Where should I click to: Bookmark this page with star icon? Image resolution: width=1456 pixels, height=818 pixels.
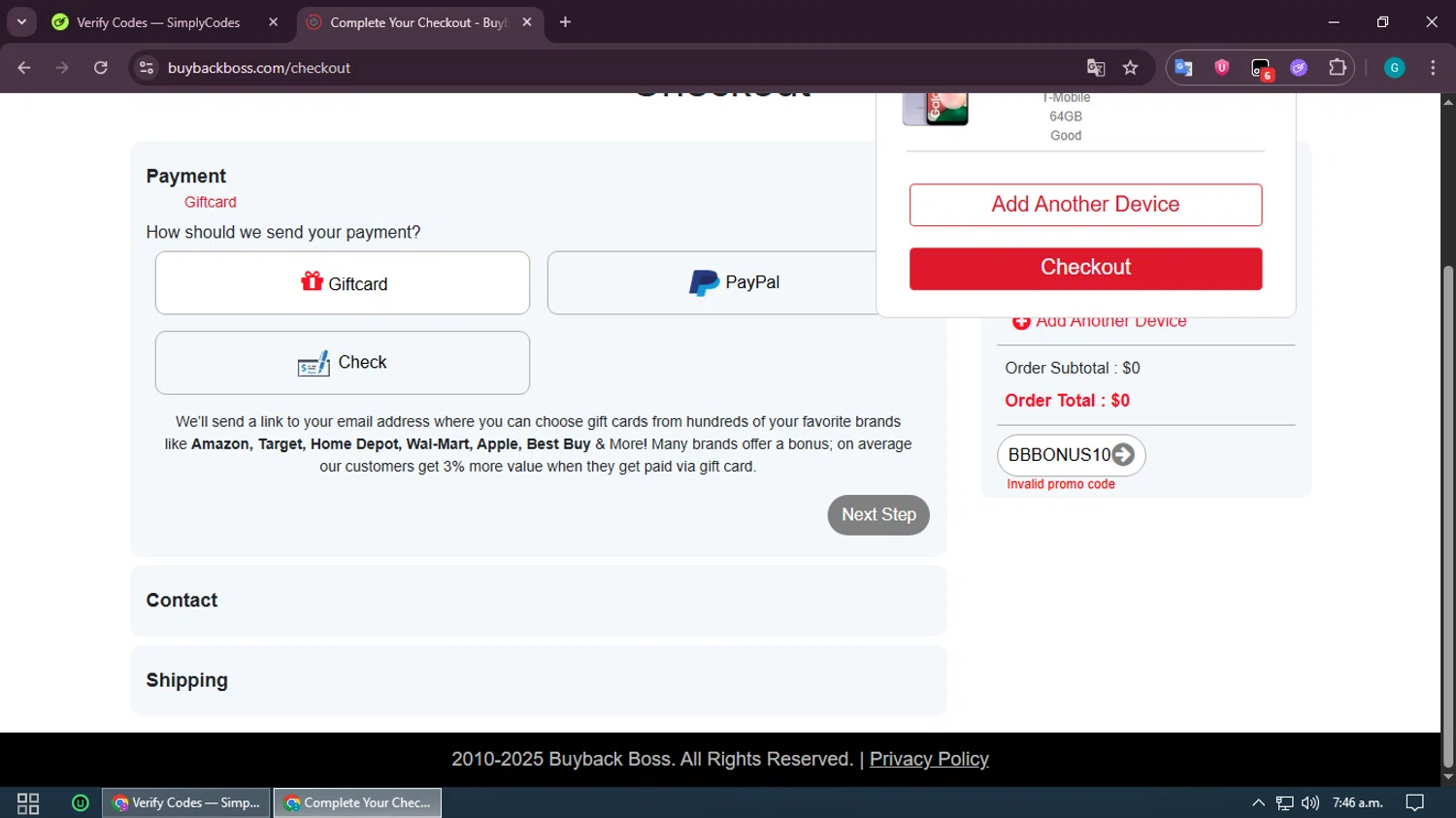1130,68
